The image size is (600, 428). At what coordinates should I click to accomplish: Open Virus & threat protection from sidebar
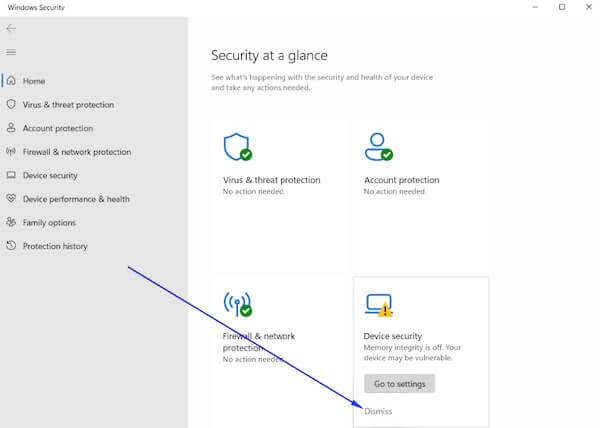click(68, 105)
